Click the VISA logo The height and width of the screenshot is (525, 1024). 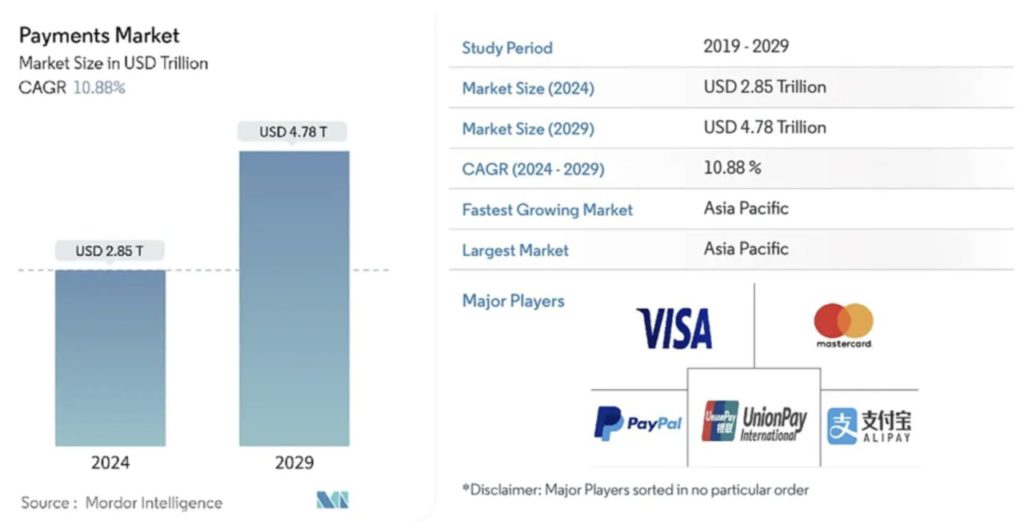[674, 328]
